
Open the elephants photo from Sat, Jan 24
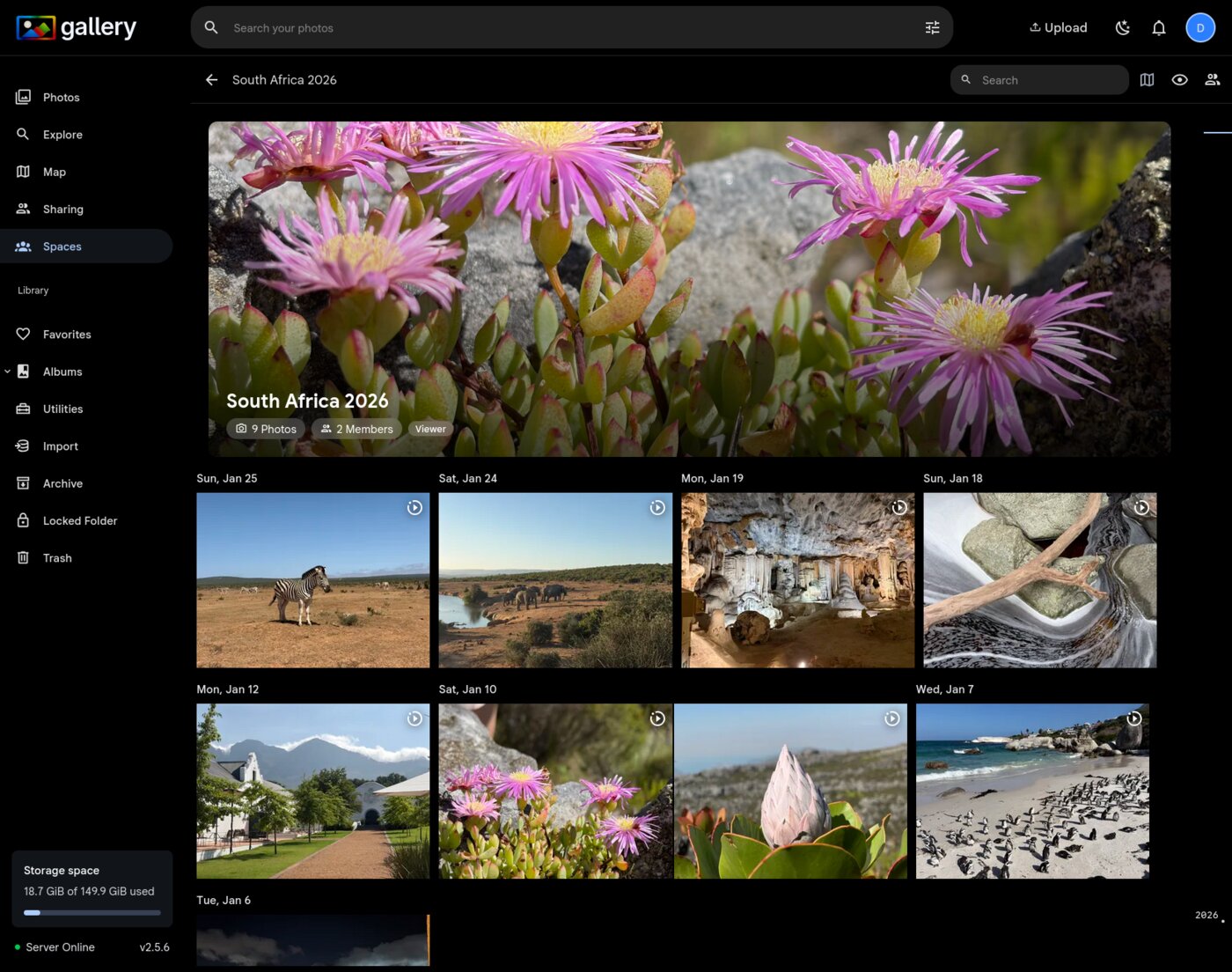coord(554,580)
